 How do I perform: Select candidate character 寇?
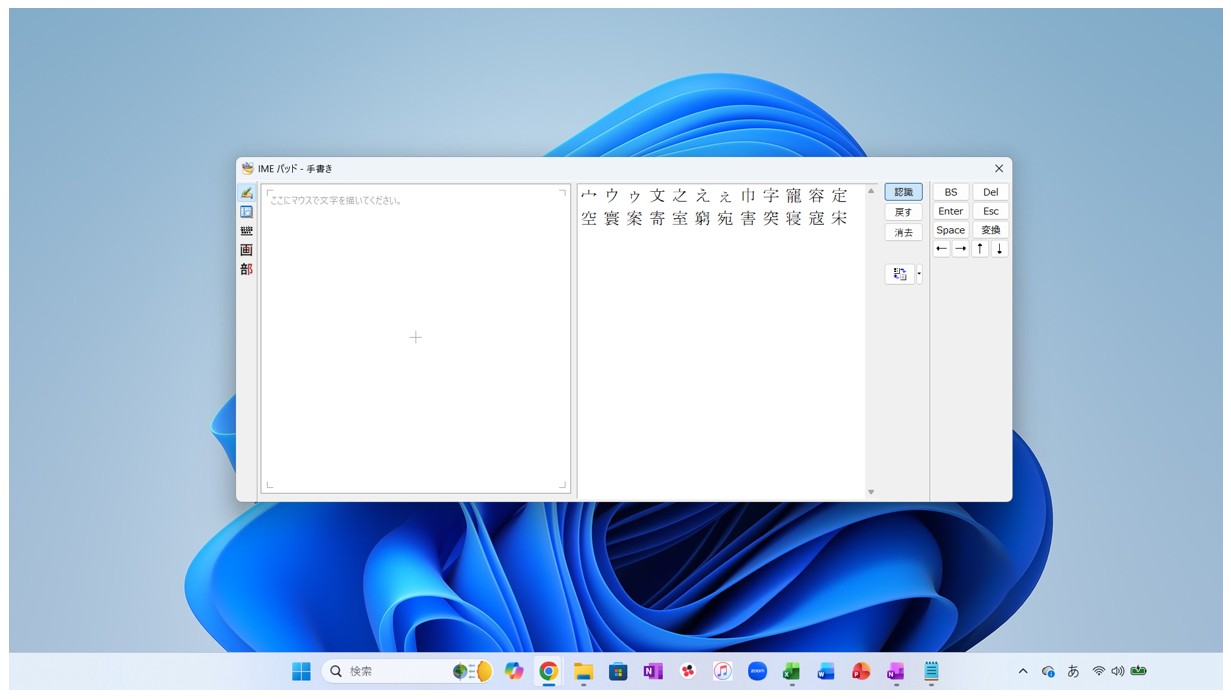tap(816, 219)
